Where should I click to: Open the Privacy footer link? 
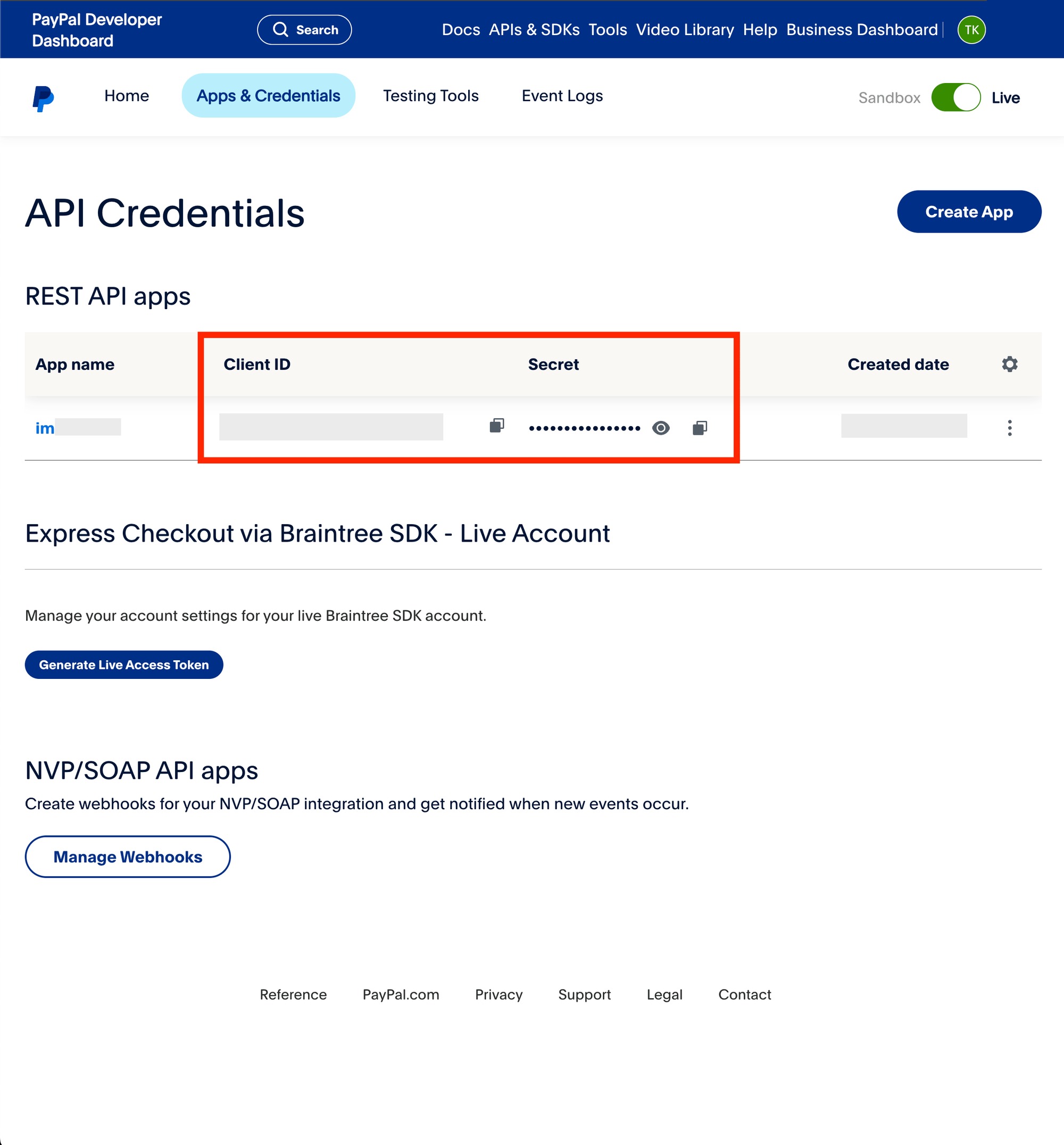tap(498, 994)
